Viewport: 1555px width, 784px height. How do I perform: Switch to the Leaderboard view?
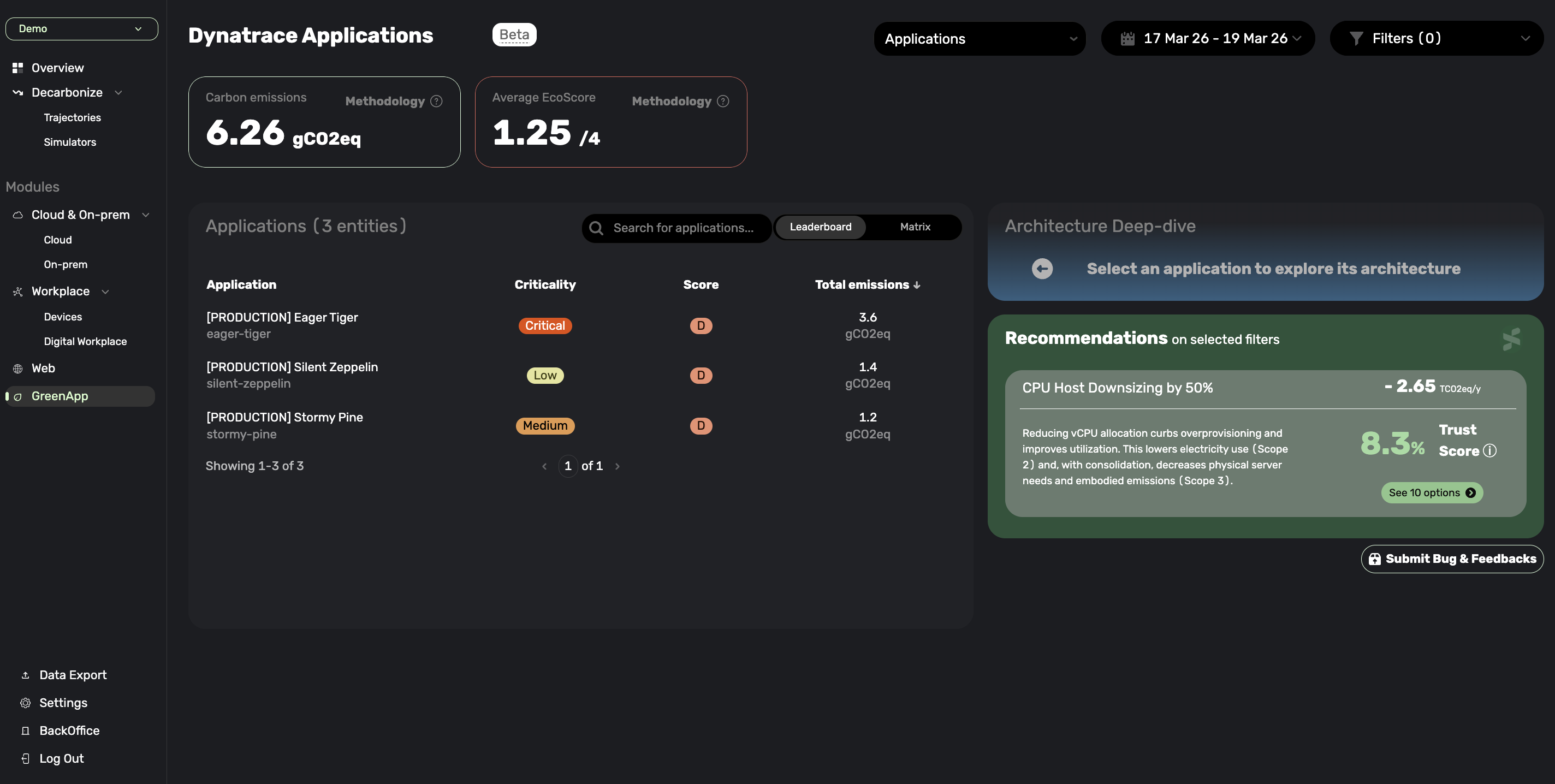point(820,227)
